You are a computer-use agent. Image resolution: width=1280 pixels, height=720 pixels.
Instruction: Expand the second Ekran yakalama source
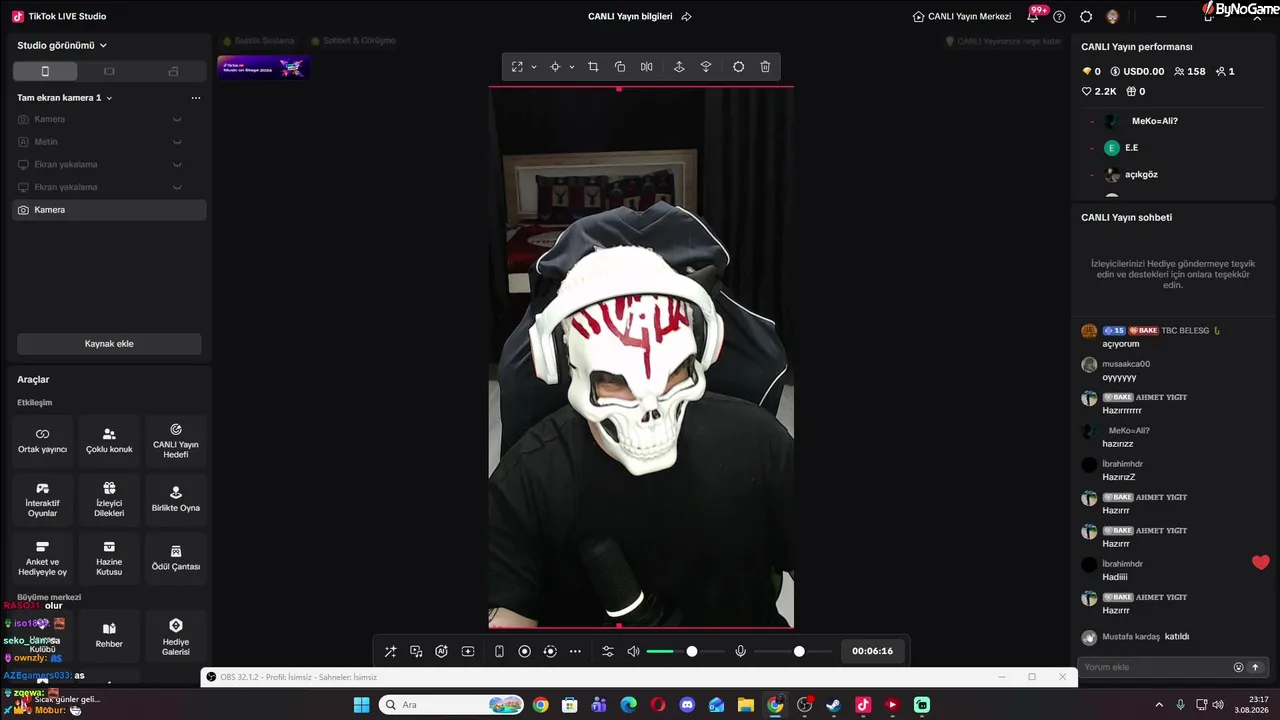coord(177,187)
